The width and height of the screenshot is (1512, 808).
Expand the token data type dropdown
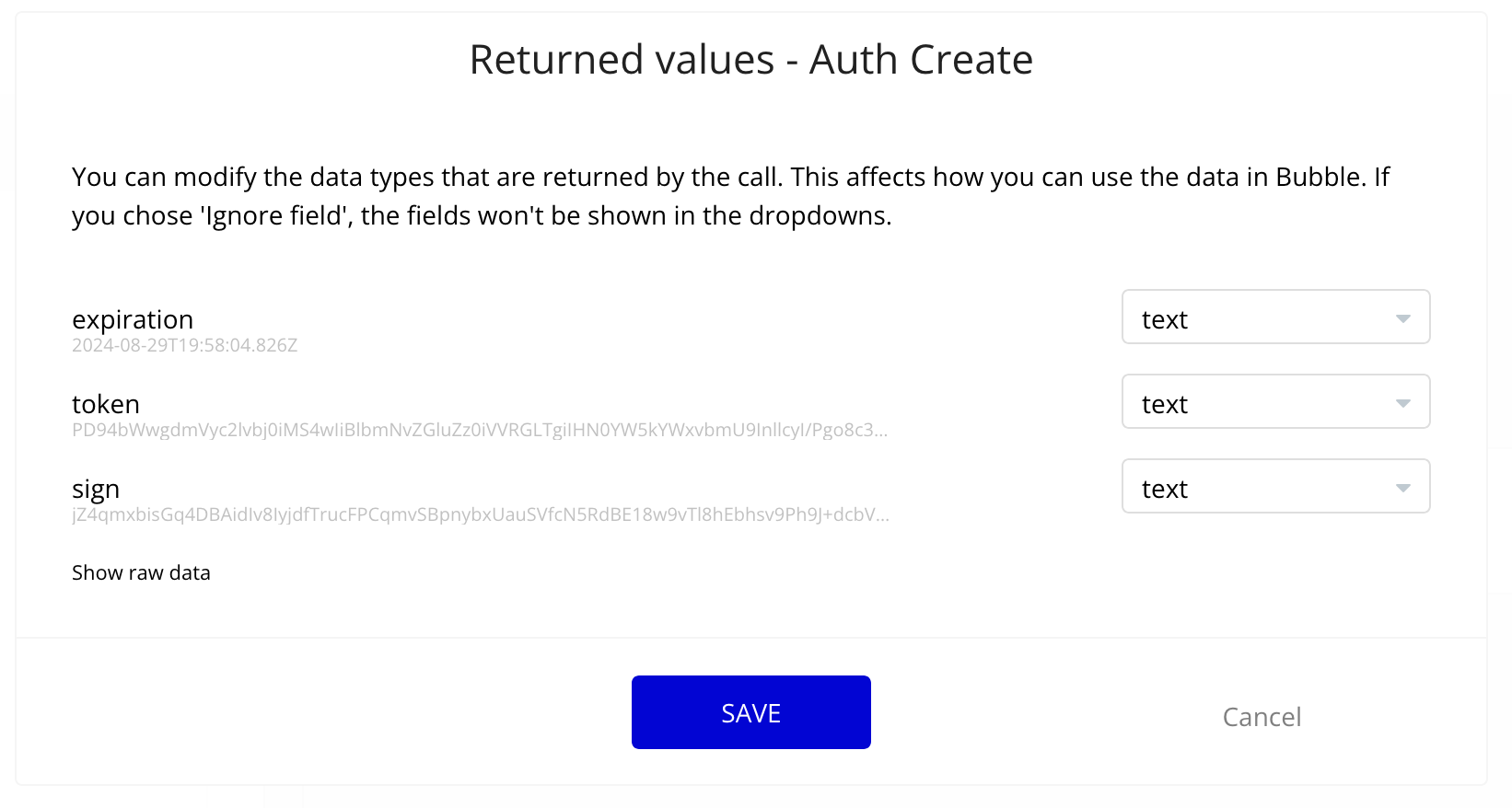pyautogui.click(x=1274, y=402)
